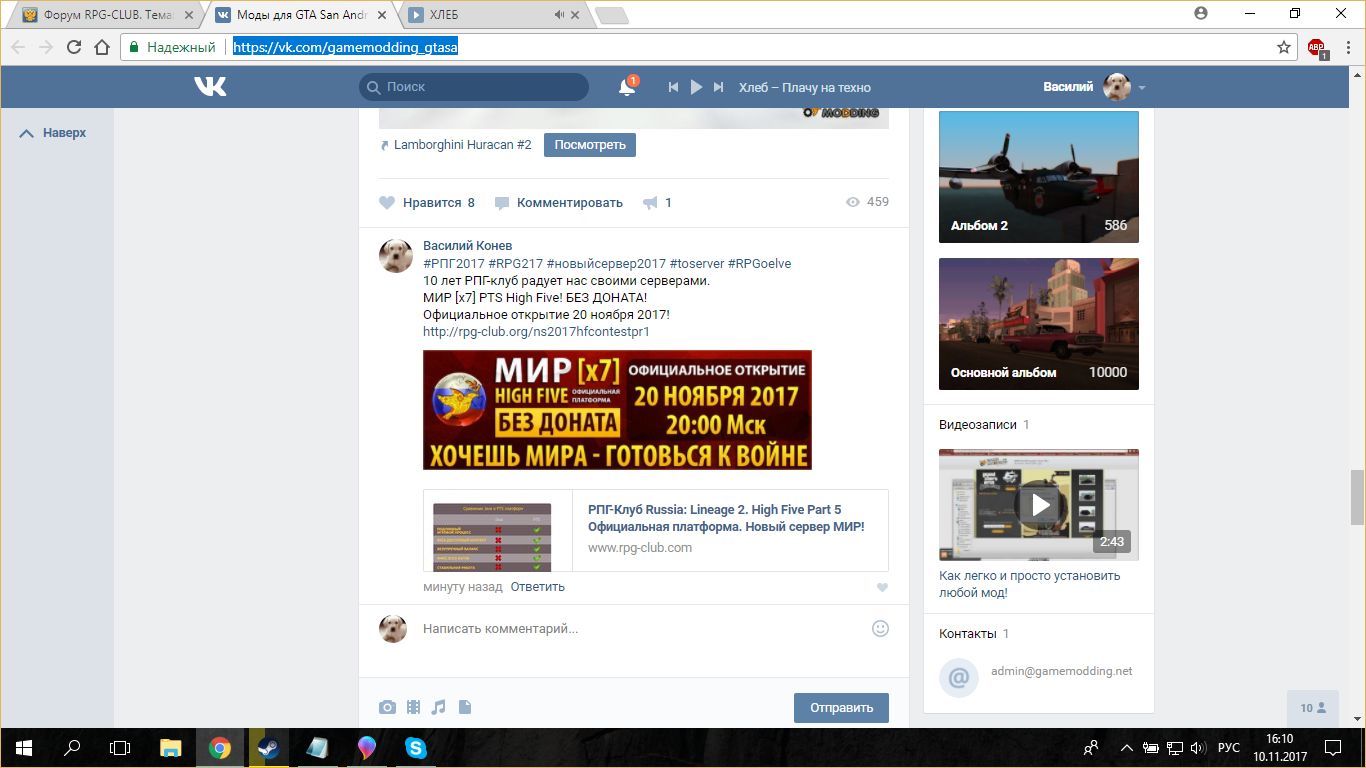Image resolution: width=1366 pixels, height=768 pixels.
Task: Open Chrome user profile icon
Action: coord(1201,13)
